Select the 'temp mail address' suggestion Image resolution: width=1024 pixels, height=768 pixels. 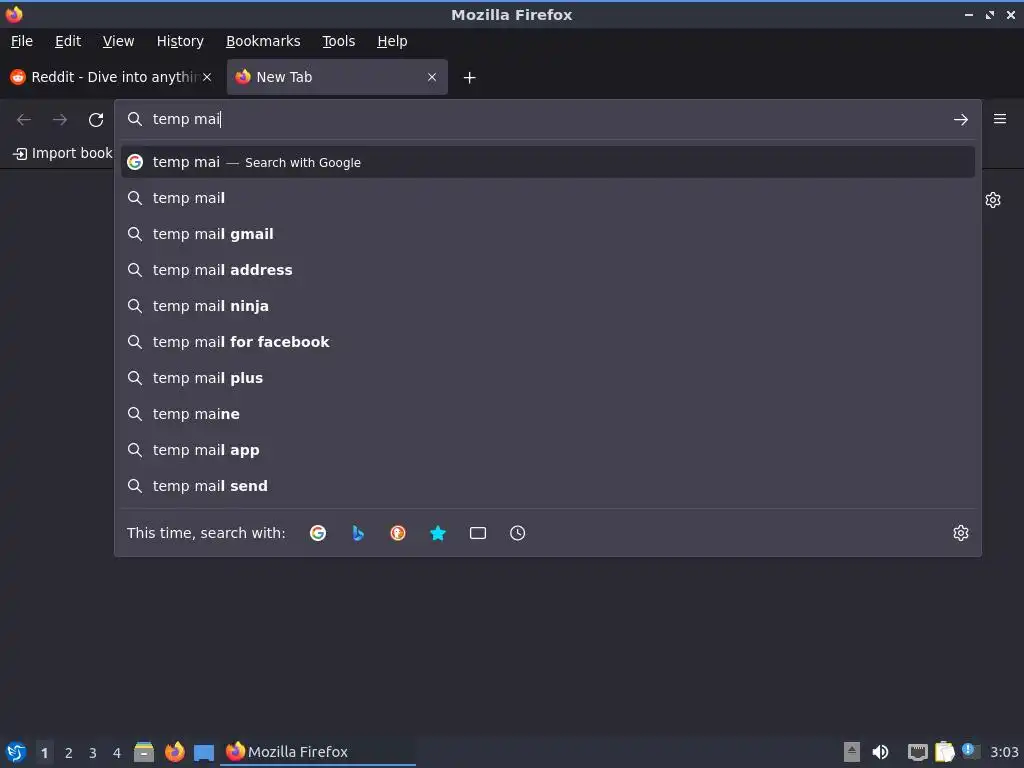point(547,270)
